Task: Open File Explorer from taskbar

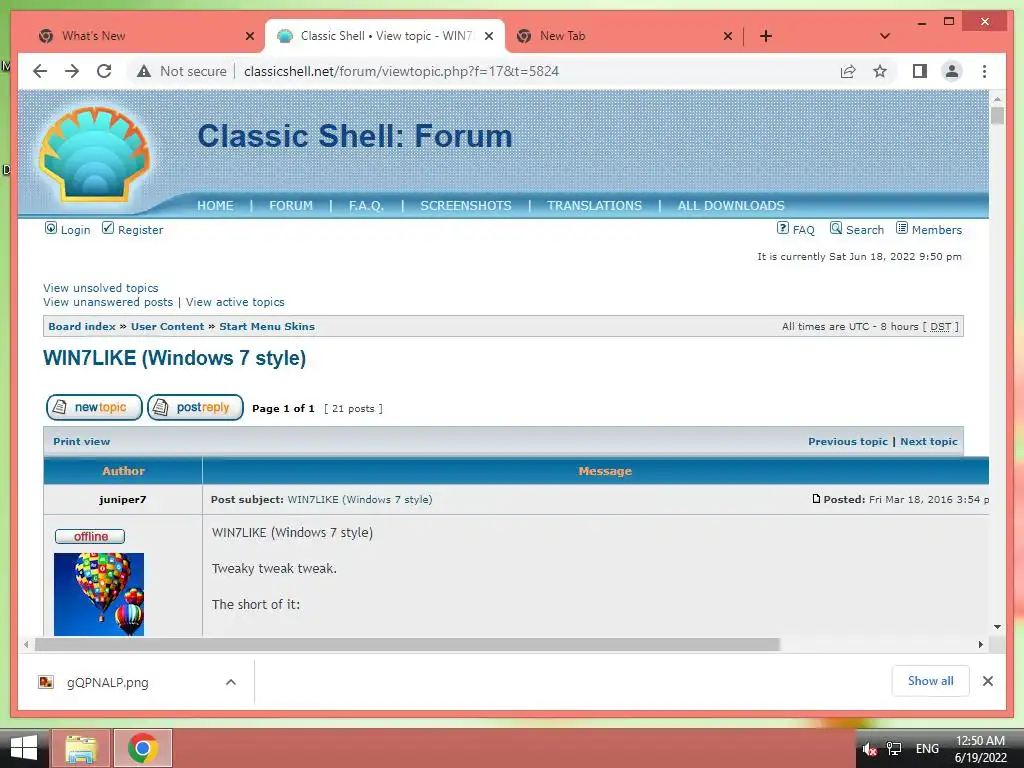Action: [x=80, y=748]
